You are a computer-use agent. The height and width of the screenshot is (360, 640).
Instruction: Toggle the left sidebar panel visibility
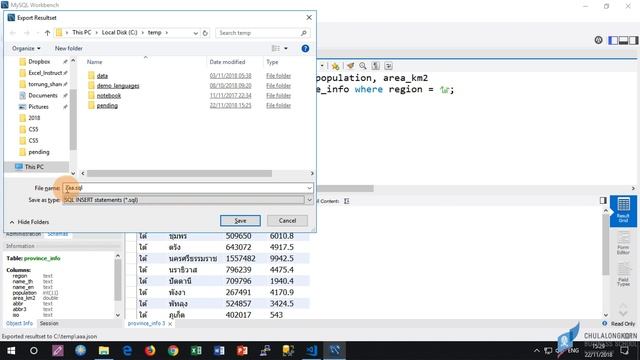[613, 40]
